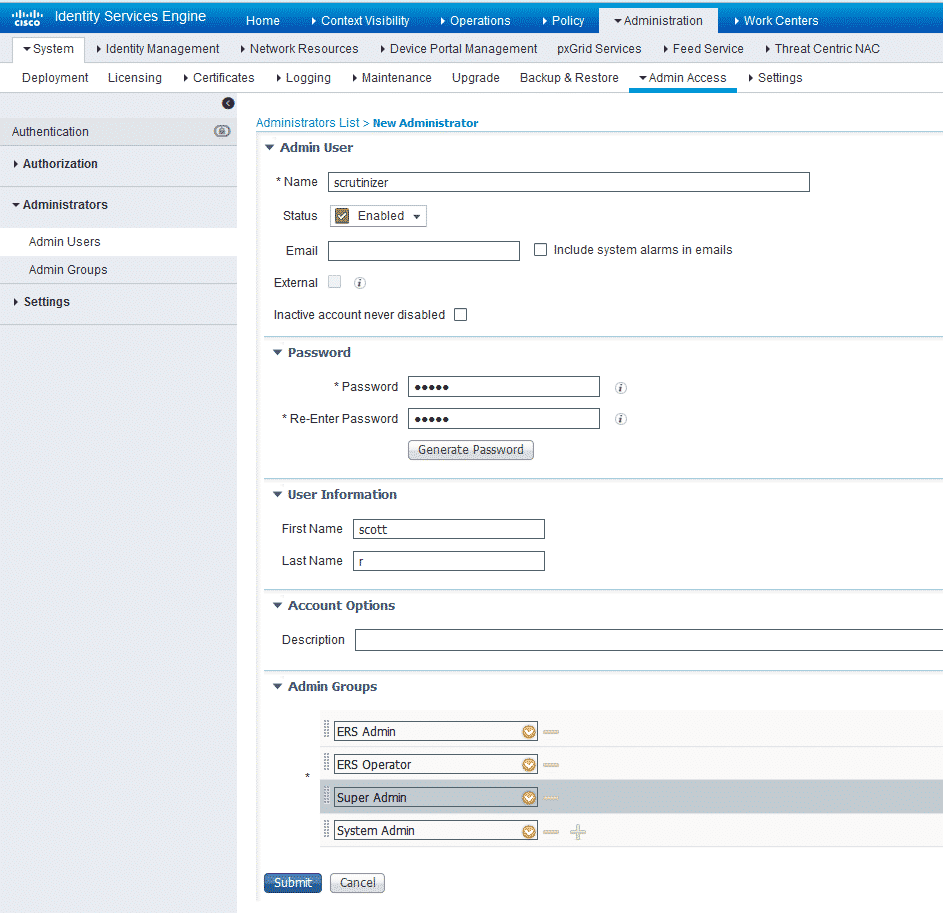Select Admin Users in the sidebar
Image resolution: width=943 pixels, height=913 pixels.
(64, 242)
